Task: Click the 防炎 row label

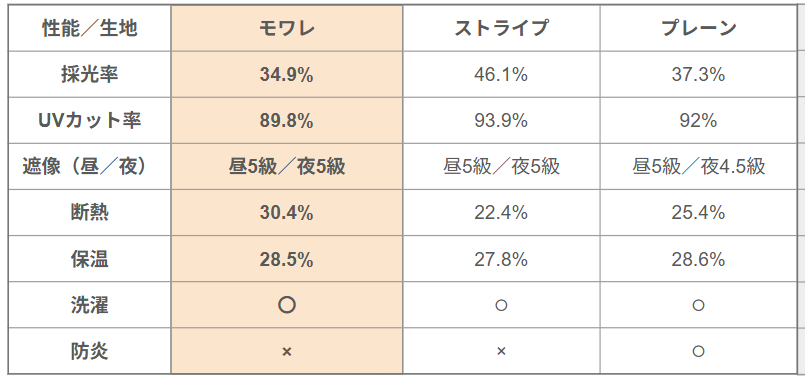Action: point(89,351)
